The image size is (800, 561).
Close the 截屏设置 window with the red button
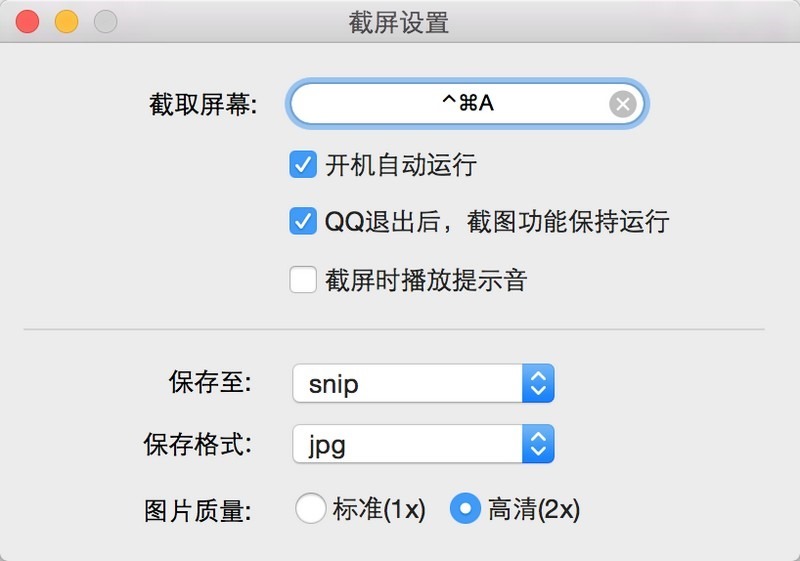point(27,21)
